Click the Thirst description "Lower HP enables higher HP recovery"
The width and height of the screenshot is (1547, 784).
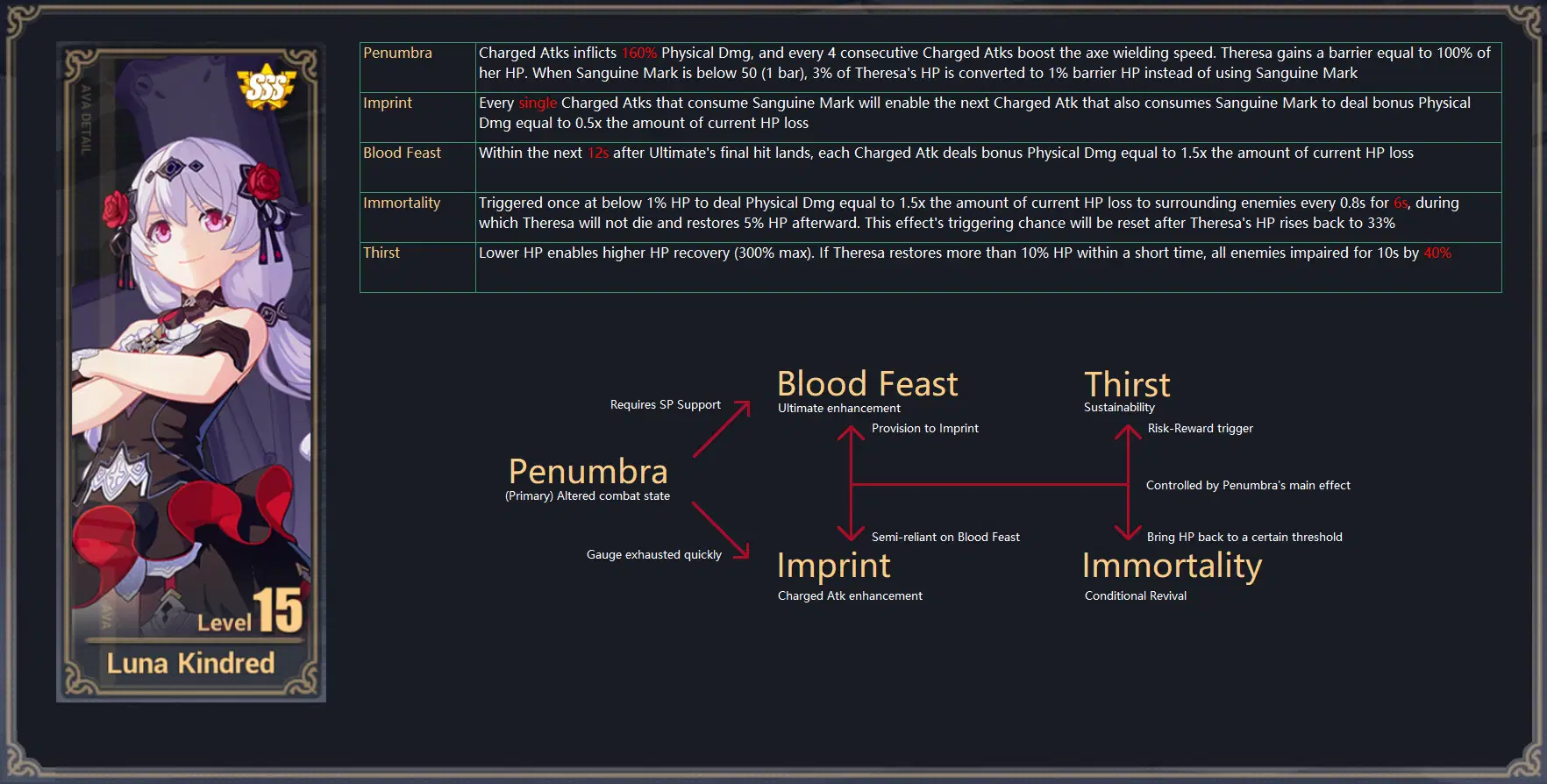click(965, 253)
